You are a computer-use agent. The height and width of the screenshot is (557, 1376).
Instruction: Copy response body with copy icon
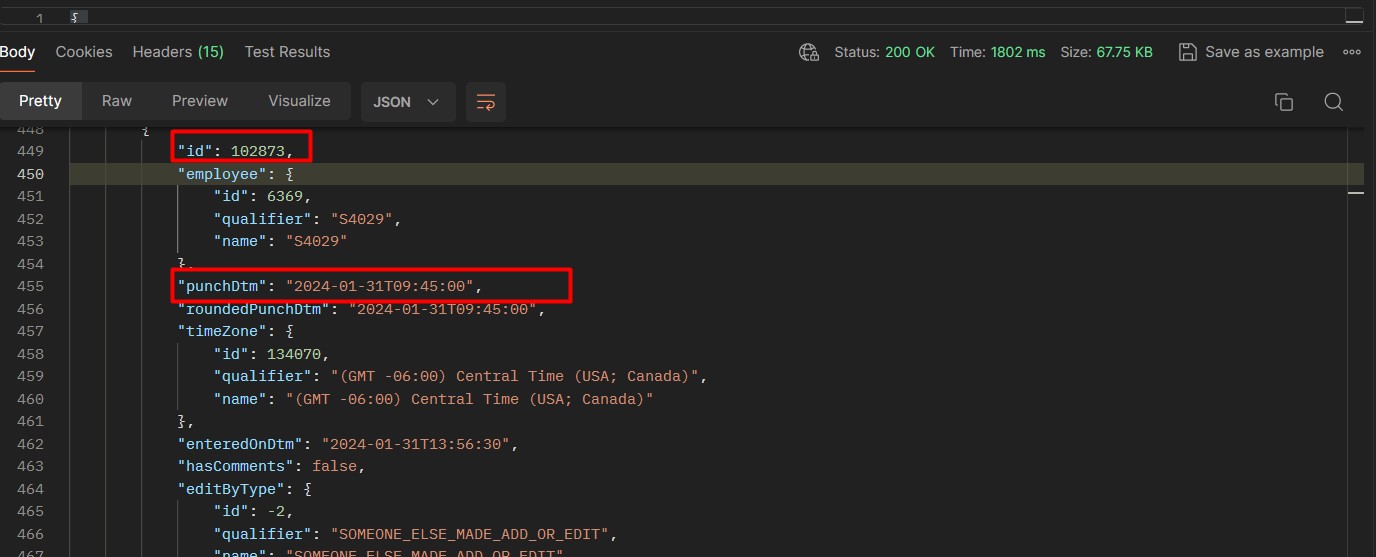click(1284, 102)
